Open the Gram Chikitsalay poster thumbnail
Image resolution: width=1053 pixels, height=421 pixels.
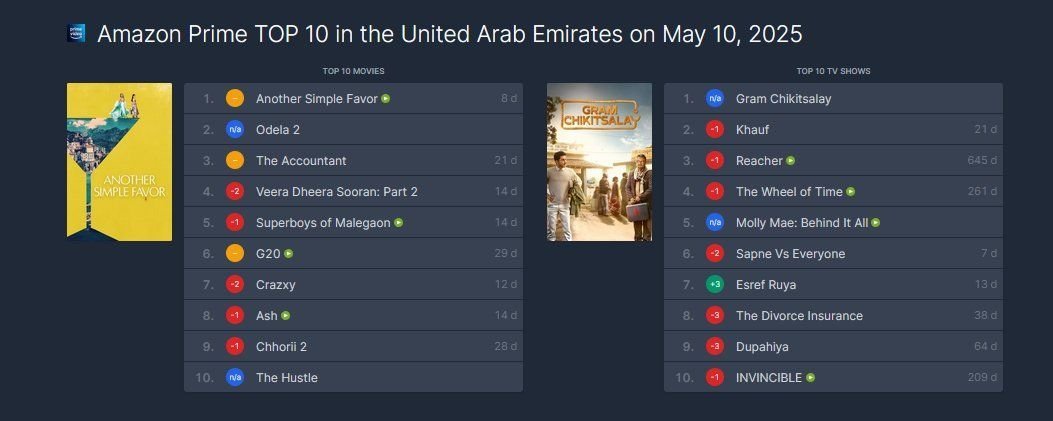[599, 162]
